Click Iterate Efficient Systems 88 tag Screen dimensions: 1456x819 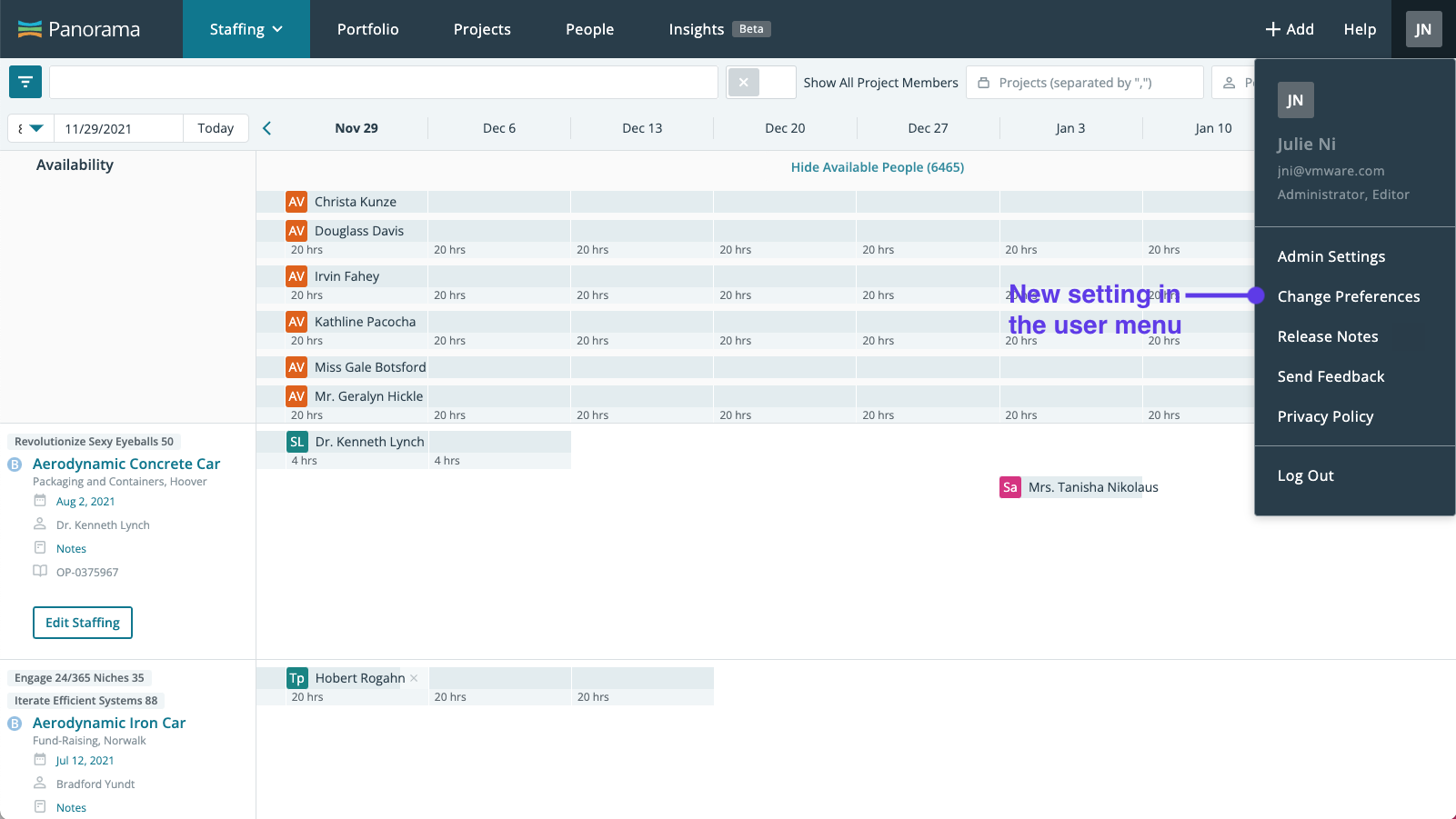[x=85, y=701]
